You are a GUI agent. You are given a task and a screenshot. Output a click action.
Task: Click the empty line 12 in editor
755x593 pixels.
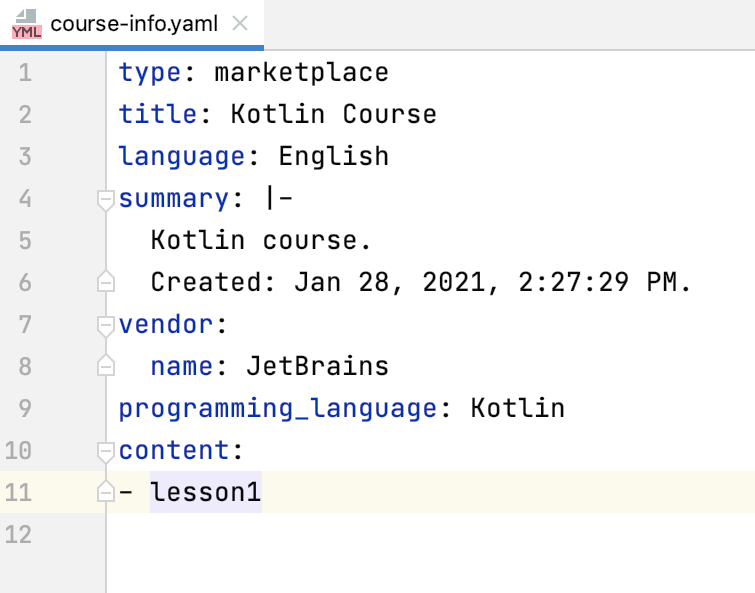[400, 535]
